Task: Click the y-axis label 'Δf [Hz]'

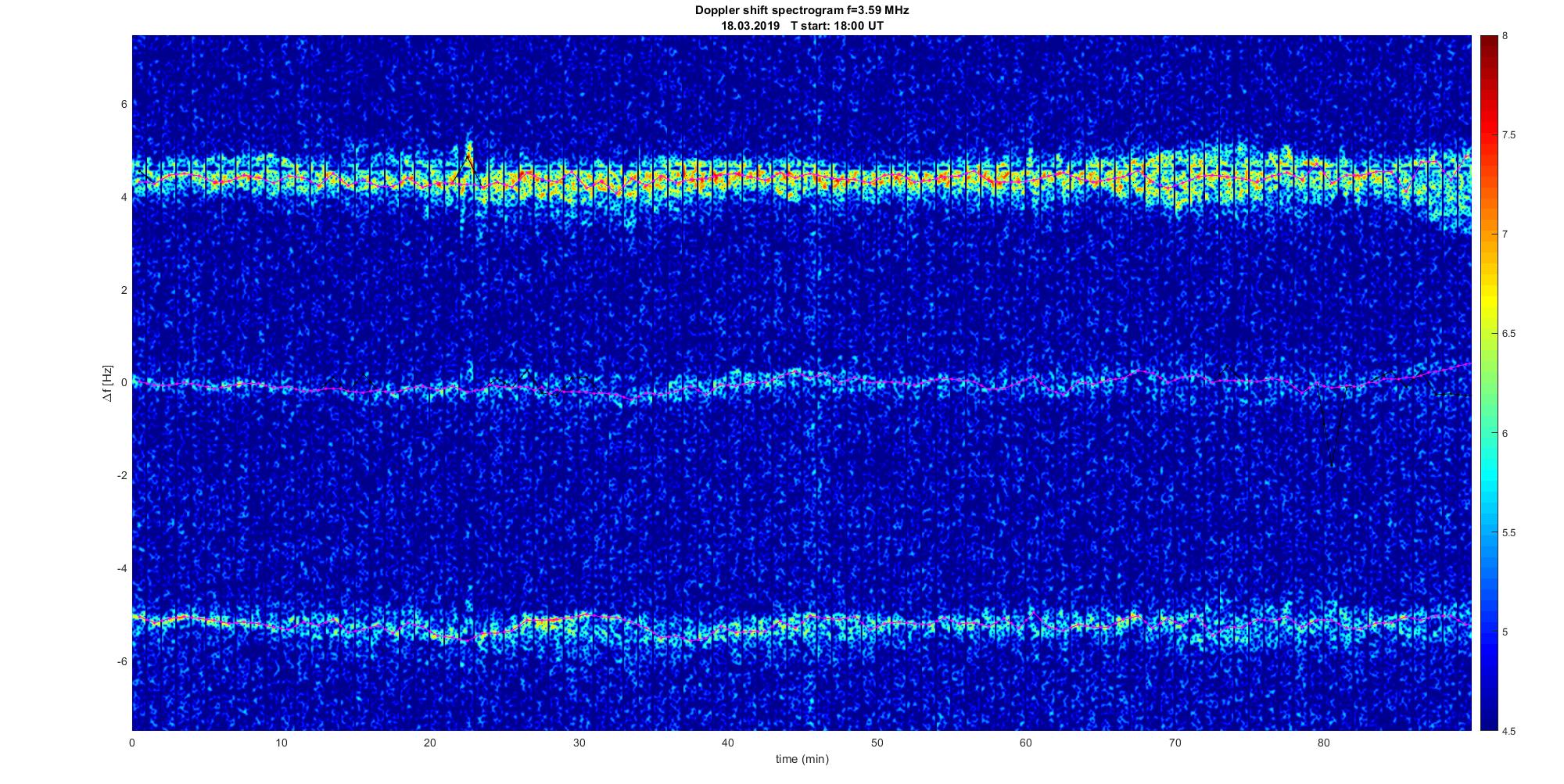Action: click(108, 383)
